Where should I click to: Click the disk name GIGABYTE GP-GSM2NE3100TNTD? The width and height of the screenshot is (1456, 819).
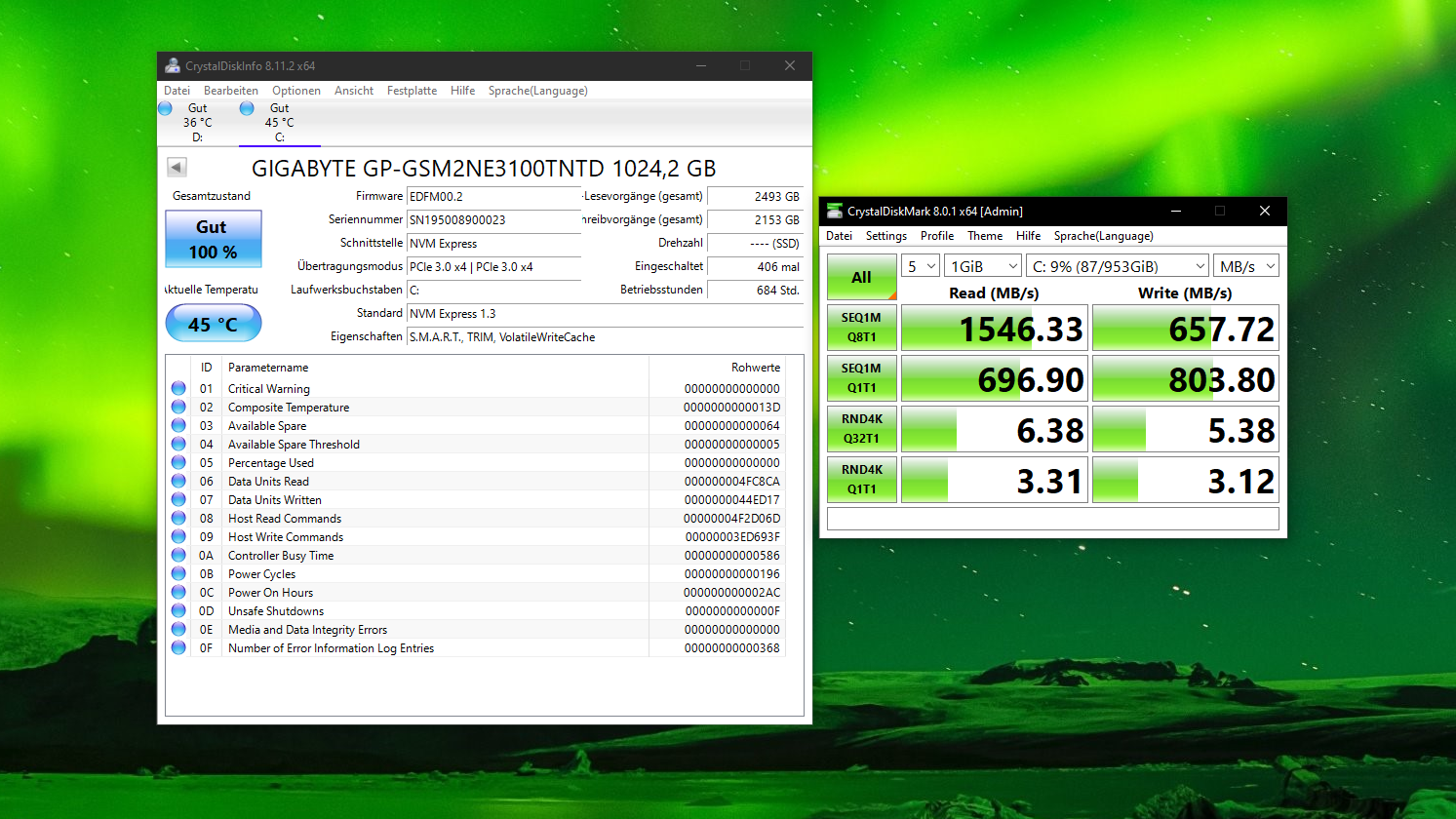[484, 168]
